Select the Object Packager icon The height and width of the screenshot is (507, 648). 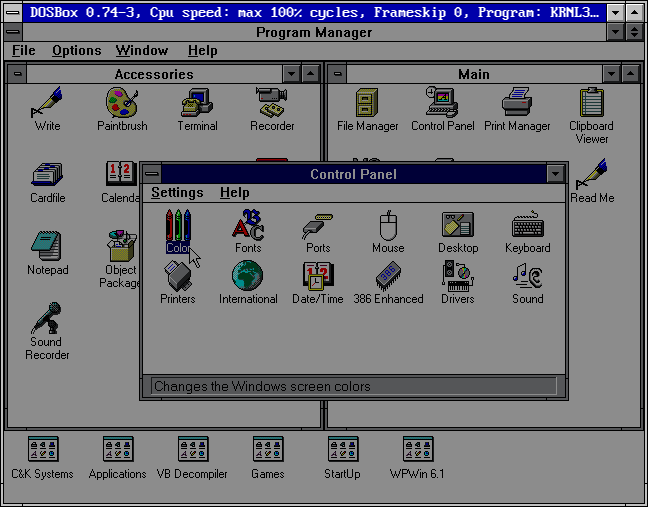(x=120, y=259)
